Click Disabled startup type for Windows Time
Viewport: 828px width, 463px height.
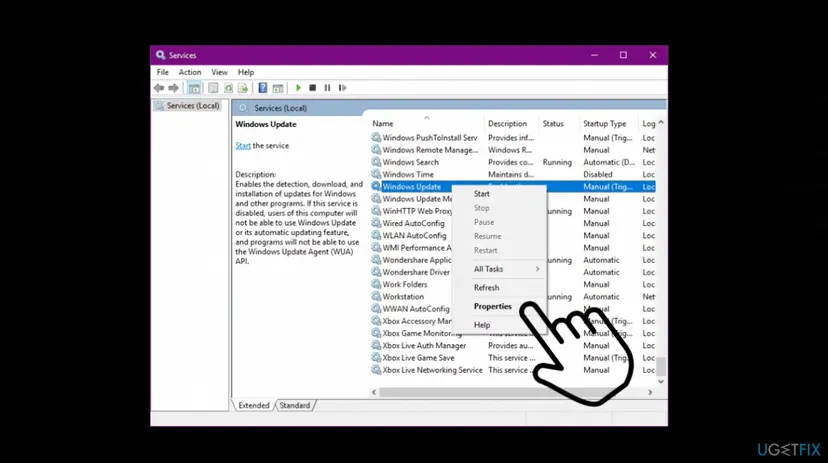click(x=598, y=174)
